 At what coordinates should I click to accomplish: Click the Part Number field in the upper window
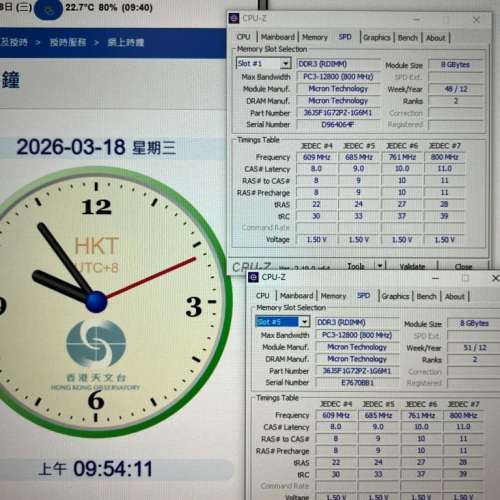click(338, 113)
